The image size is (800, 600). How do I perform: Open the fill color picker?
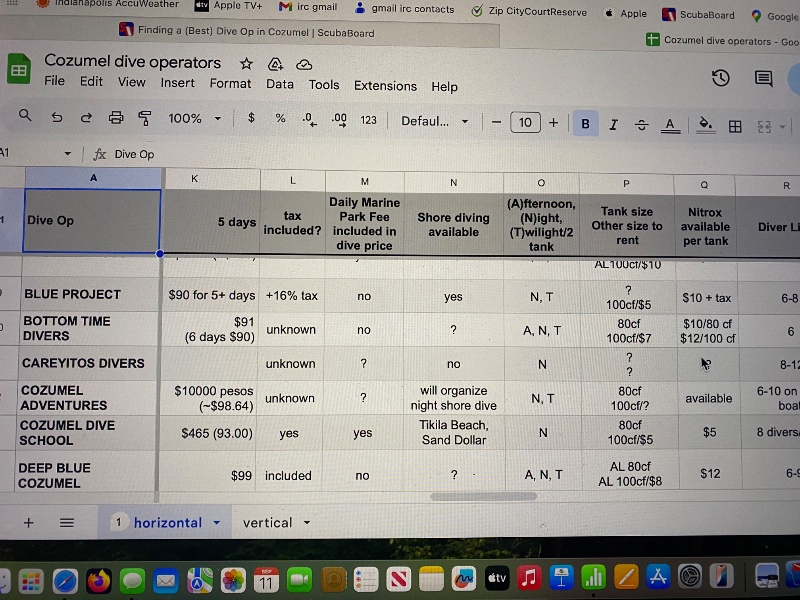[x=705, y=125]
